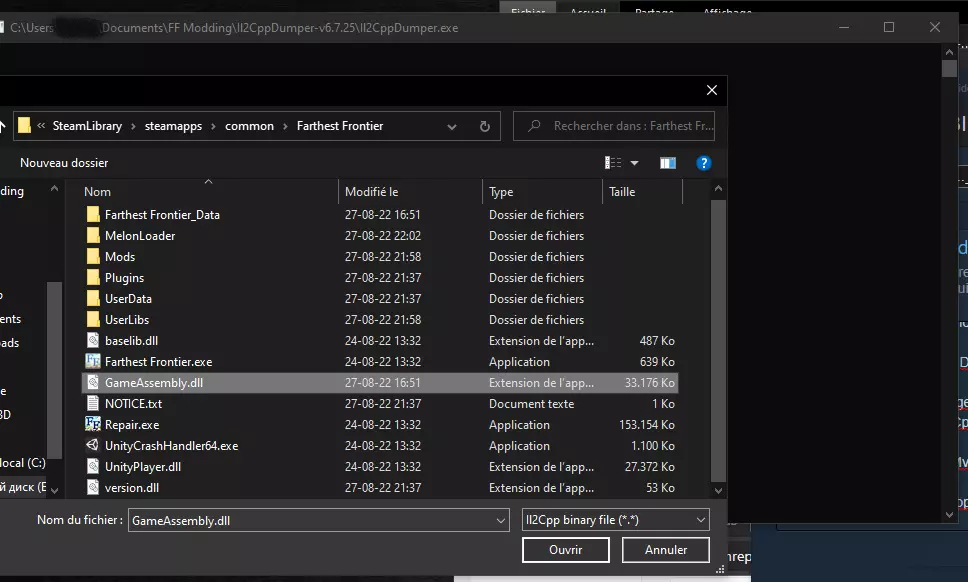Screen dimensions: 968x582
Task: Select the UnityCrashHandler64.exe icon
Action: 93,446
